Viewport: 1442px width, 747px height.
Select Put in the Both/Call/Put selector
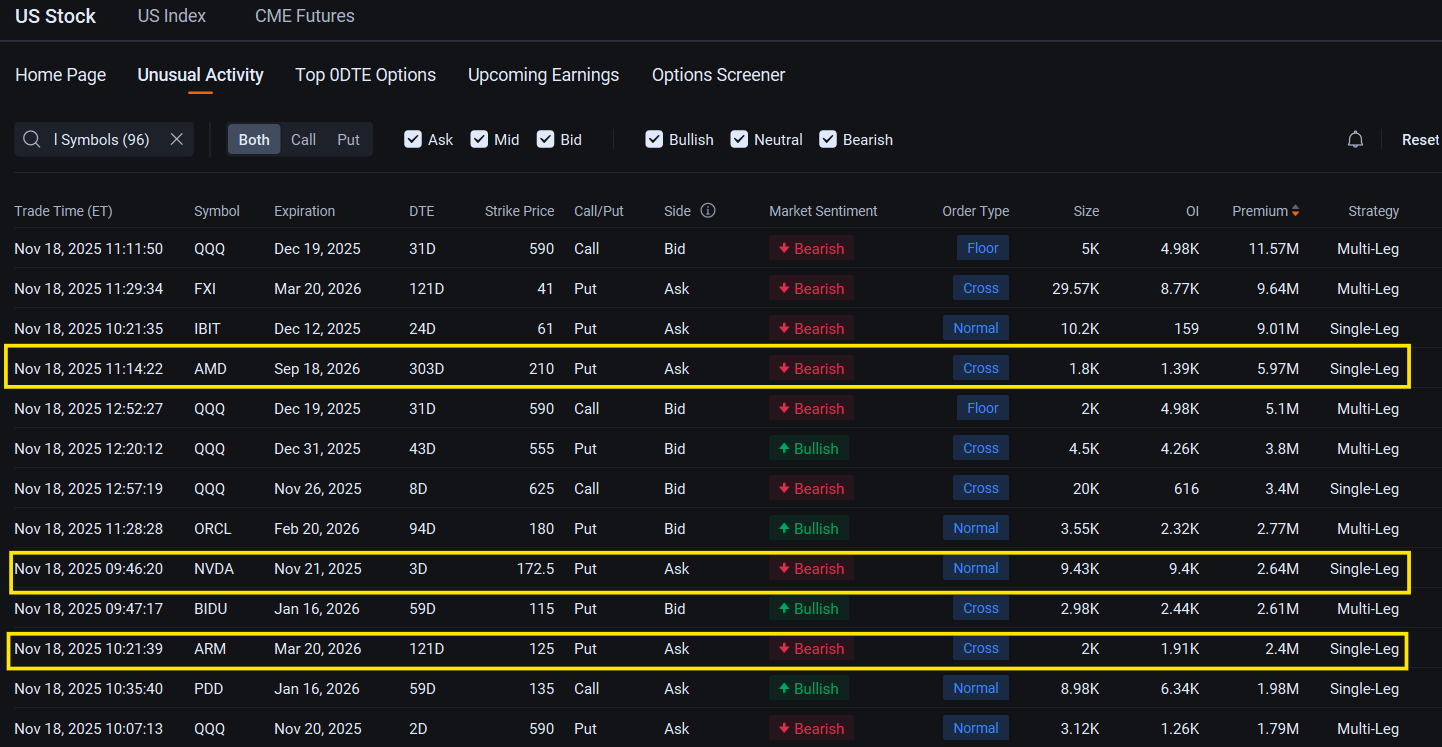[x=348, y=139]
